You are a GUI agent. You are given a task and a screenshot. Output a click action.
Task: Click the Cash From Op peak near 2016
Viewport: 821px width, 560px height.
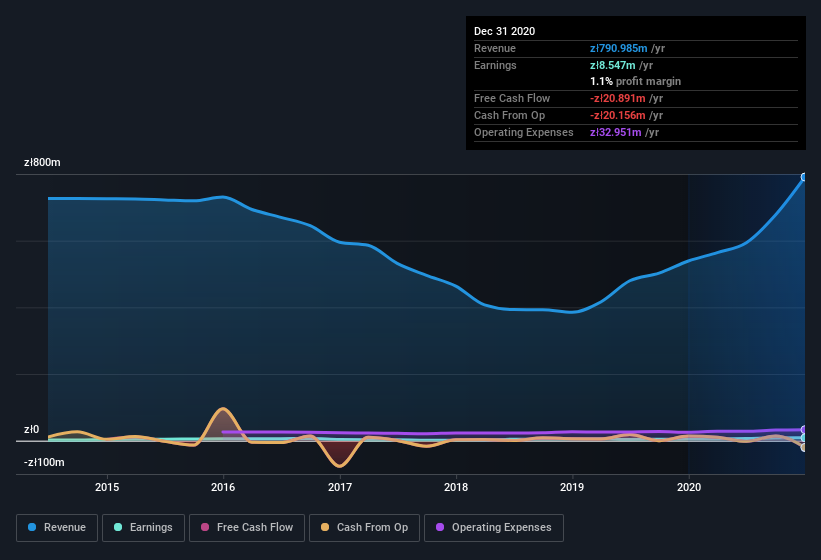[223, 409]
